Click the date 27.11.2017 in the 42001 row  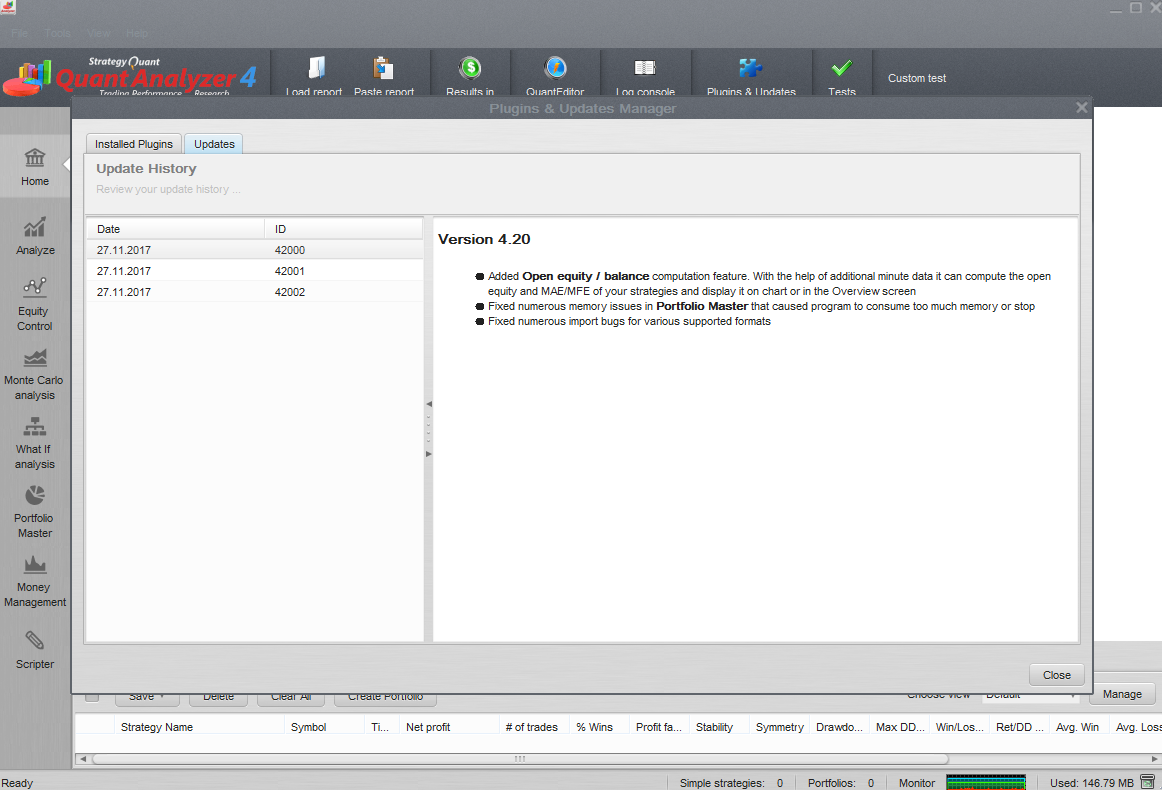pyautogui.click(x=124, y=271)
